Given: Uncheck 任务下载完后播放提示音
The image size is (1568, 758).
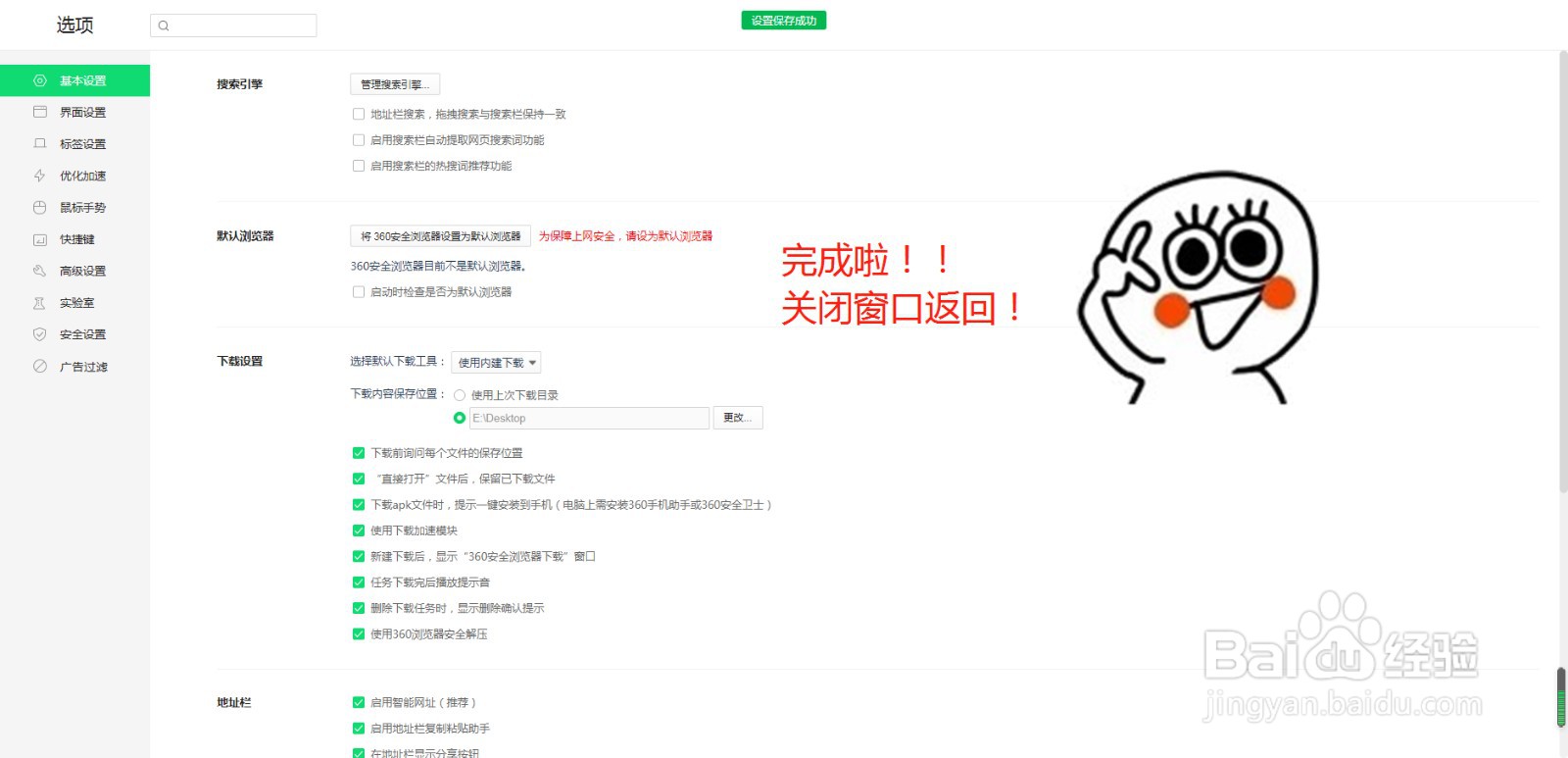Looking at the screenshot, I should [359, 582].
